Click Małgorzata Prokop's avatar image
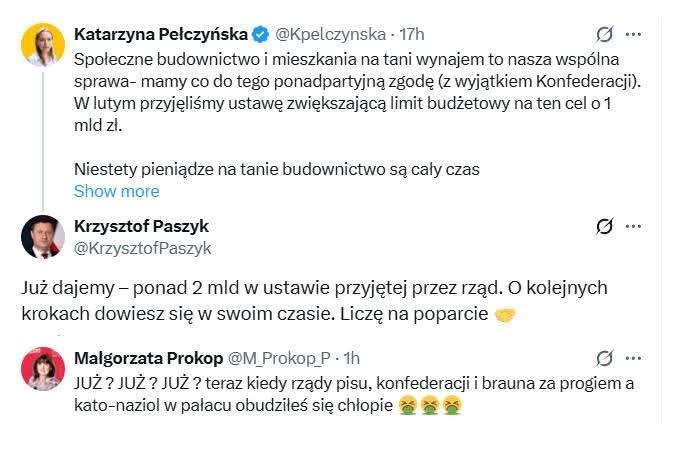 point(42,368)
